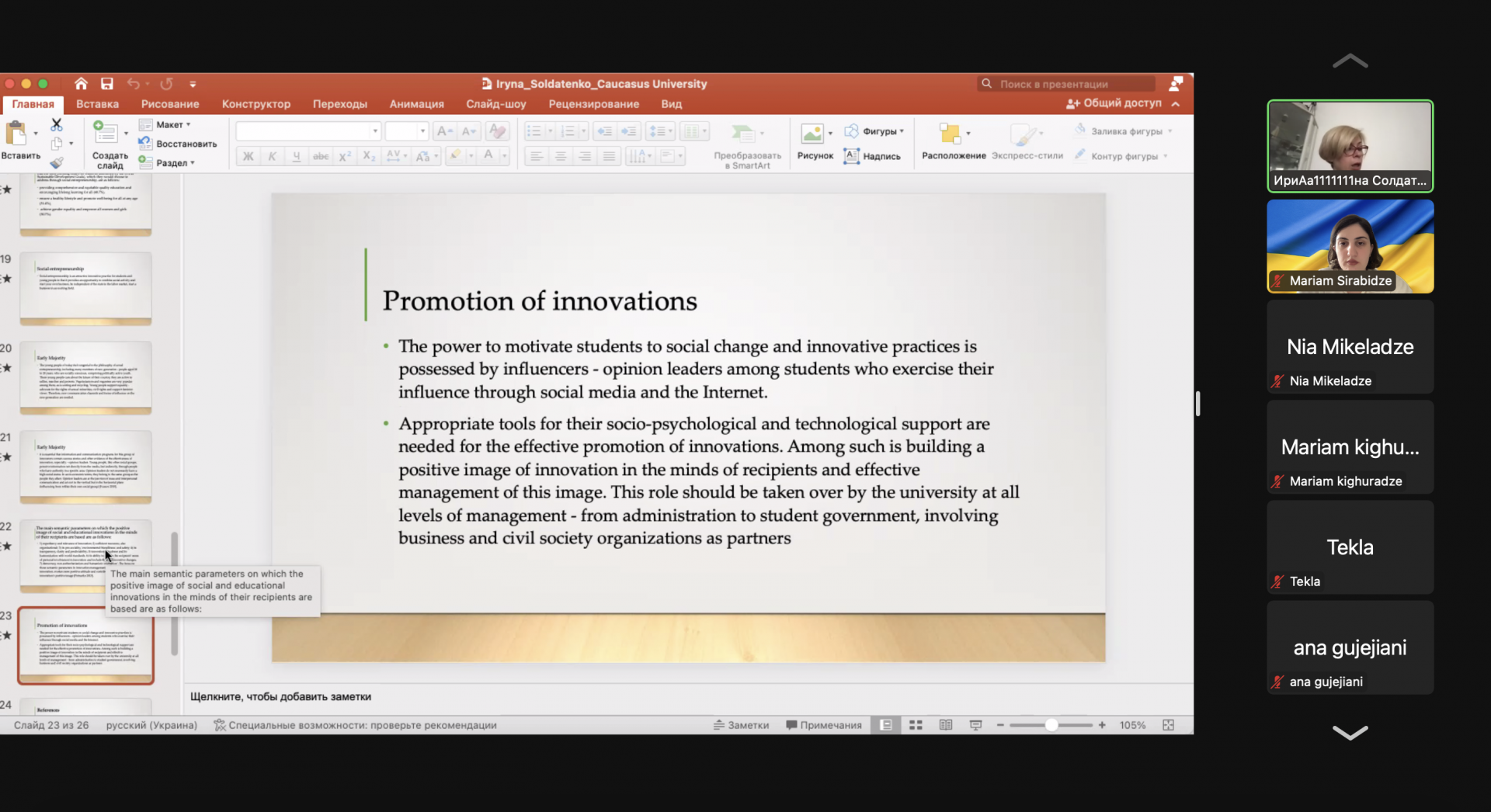Decrease list indent level
This screenshot has height=812, width=1491.
[605, 131]
